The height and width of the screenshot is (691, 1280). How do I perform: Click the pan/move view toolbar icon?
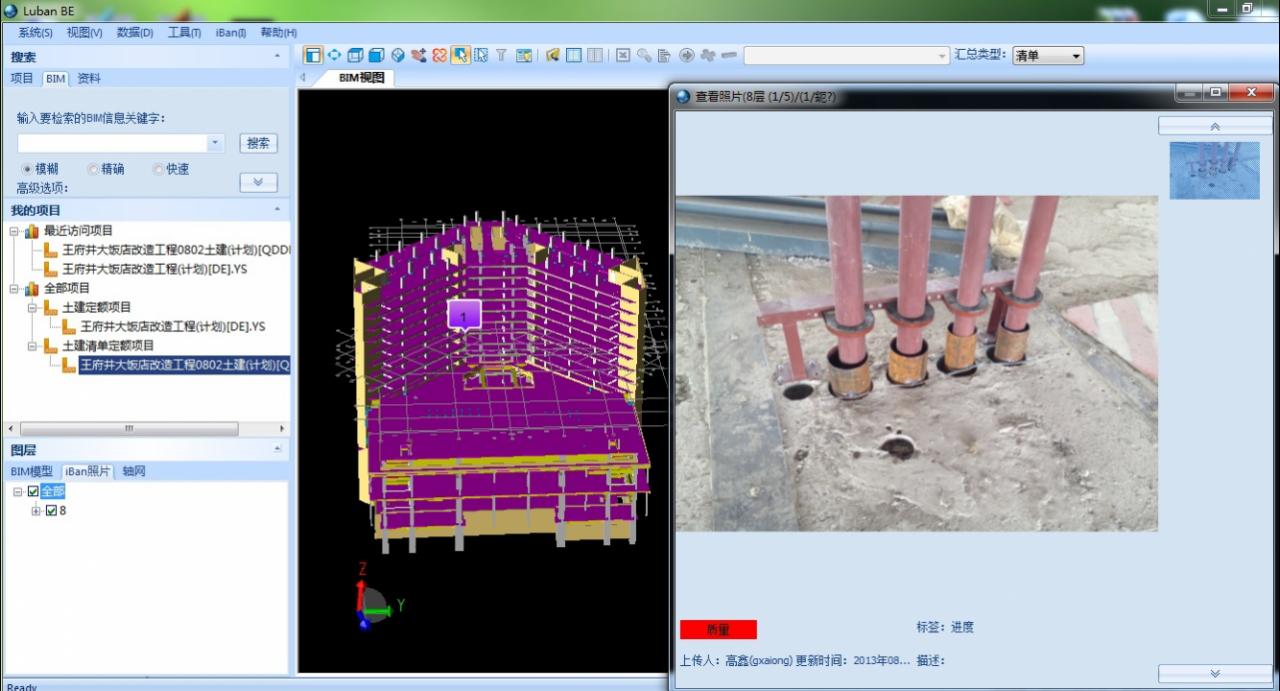pos(334,55)
